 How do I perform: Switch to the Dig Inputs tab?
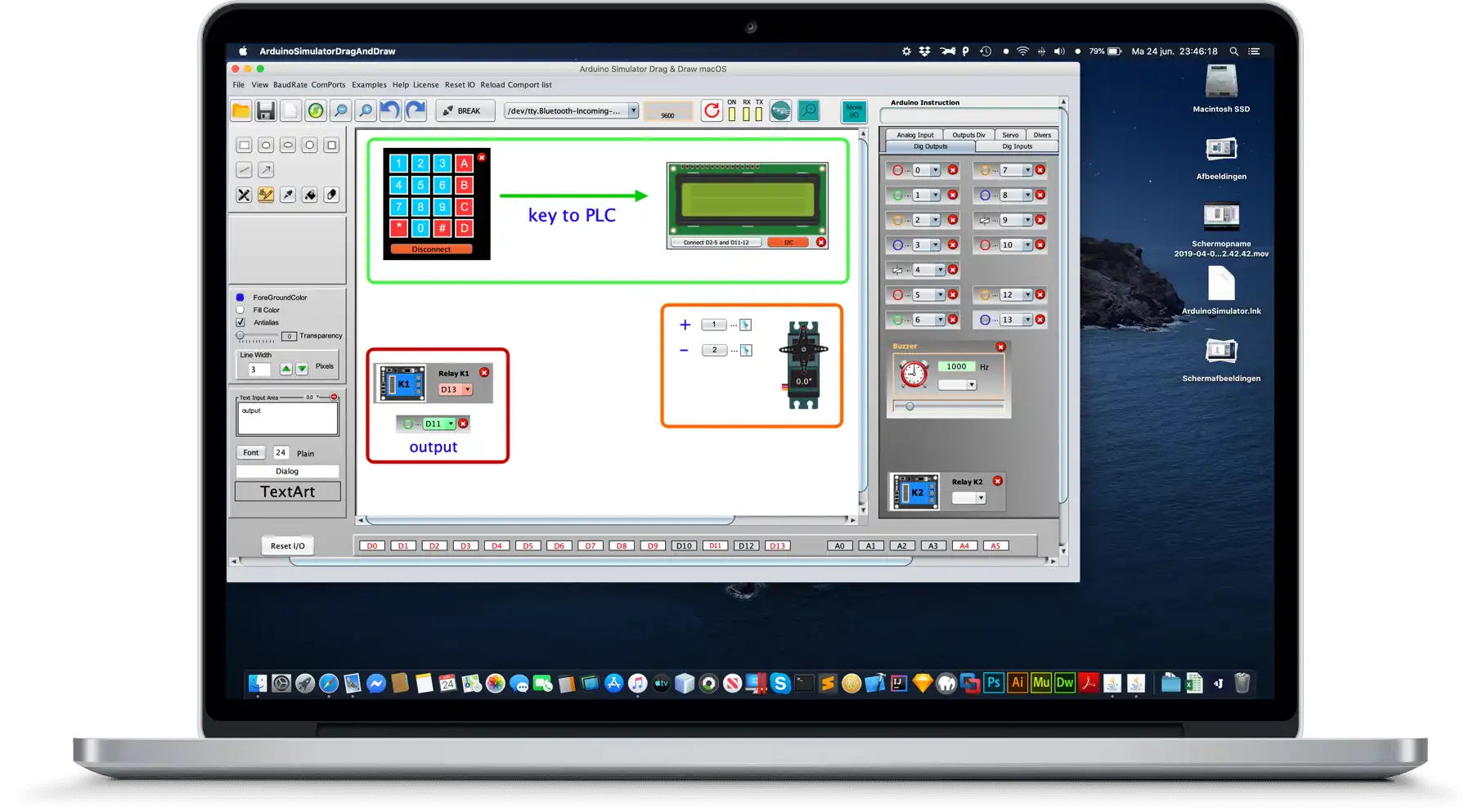[x=1017, y=146]
